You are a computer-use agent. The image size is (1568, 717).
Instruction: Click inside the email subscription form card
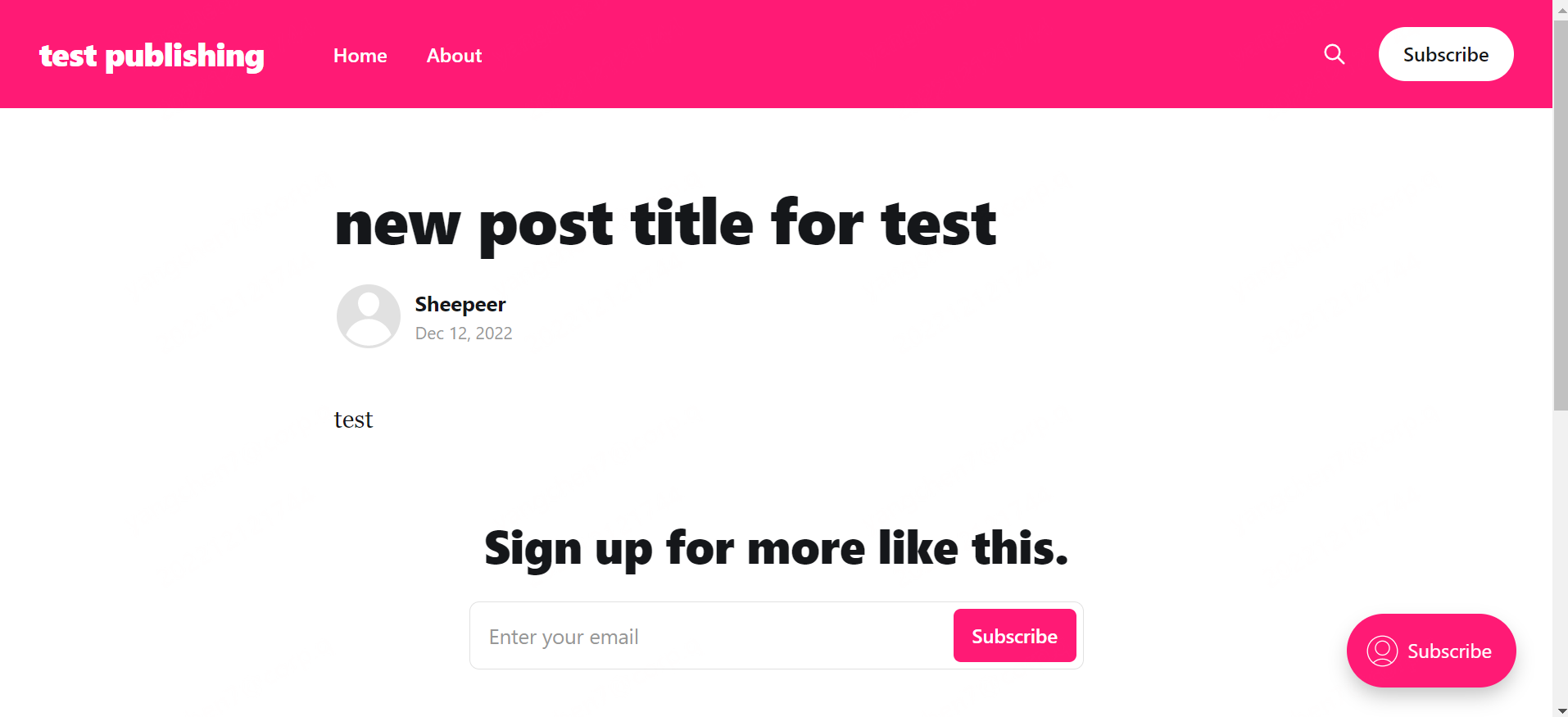pos(776,636)
